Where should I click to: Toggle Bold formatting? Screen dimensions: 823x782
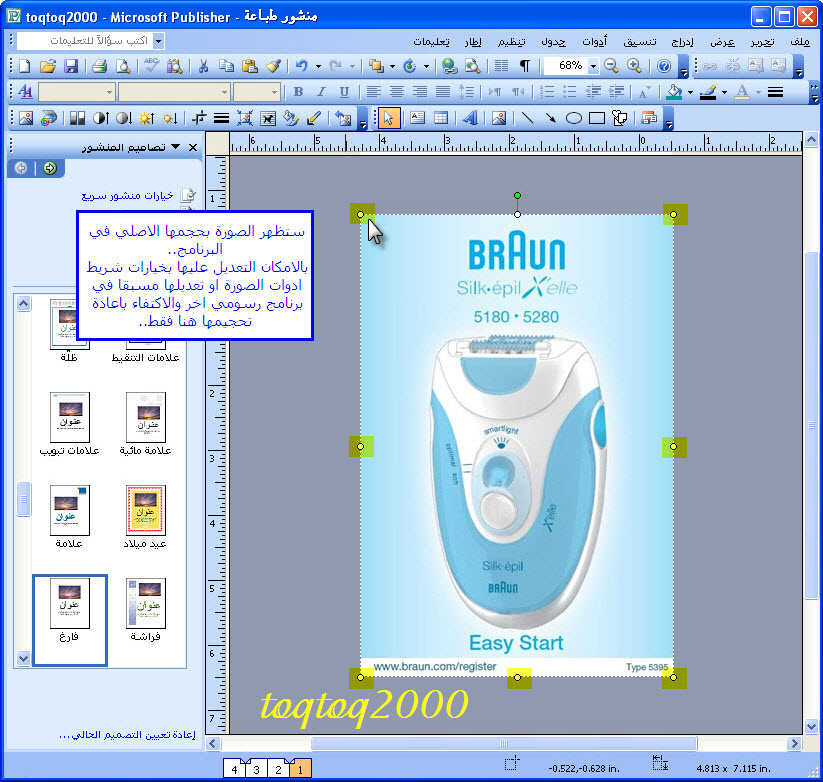pyautogui.click(x=297, y=92)
